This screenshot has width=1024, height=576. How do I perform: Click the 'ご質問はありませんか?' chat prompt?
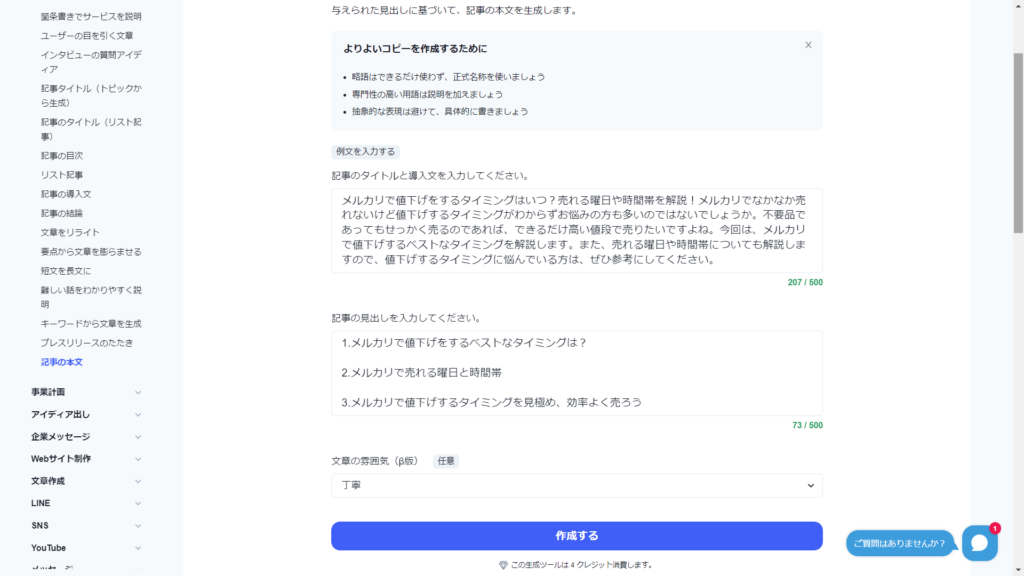point(899,543)
